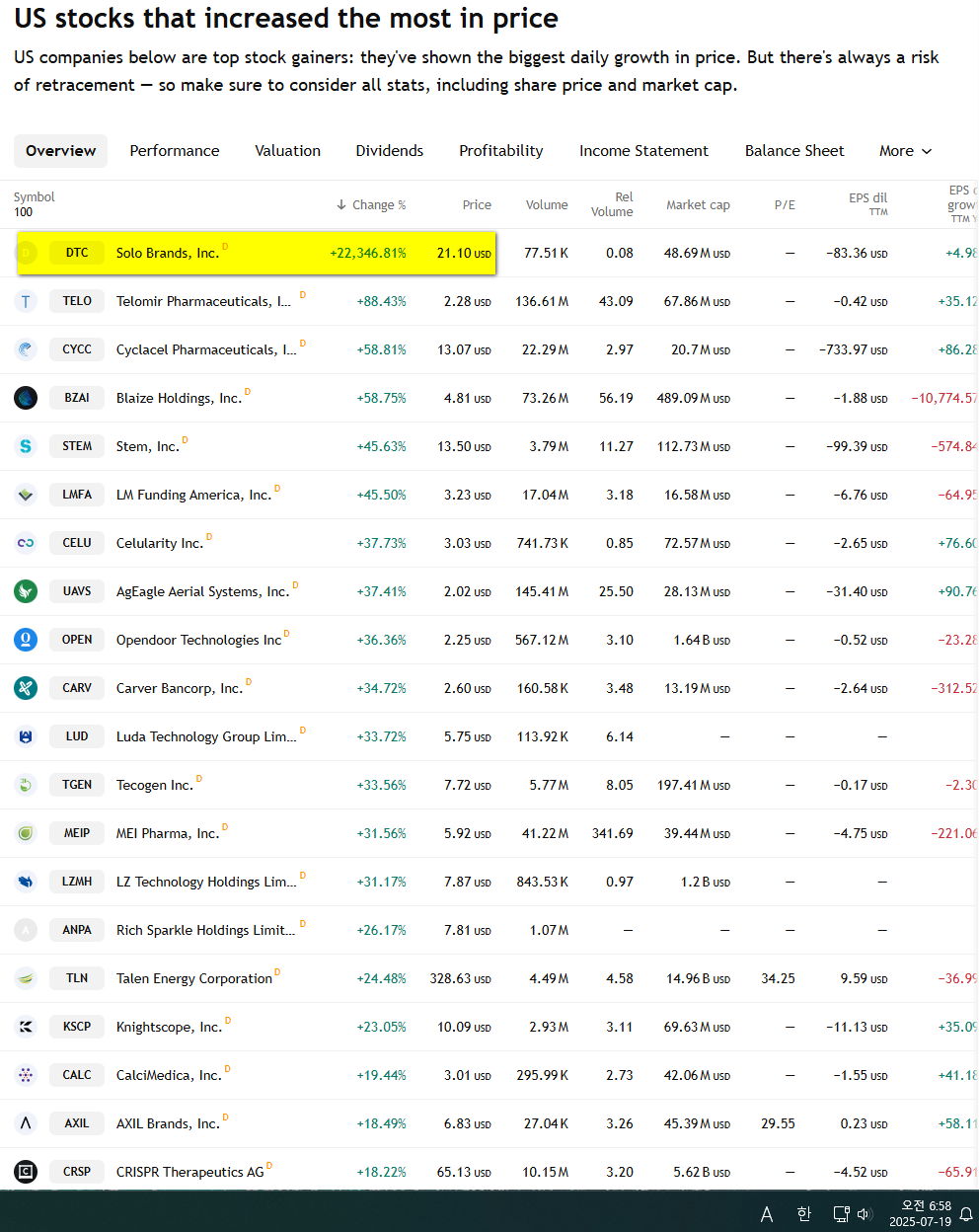Viewport: 979px width, 1232px height.
Task: Click the Stem, Inc. logo icon
Action: pos(26,446)
